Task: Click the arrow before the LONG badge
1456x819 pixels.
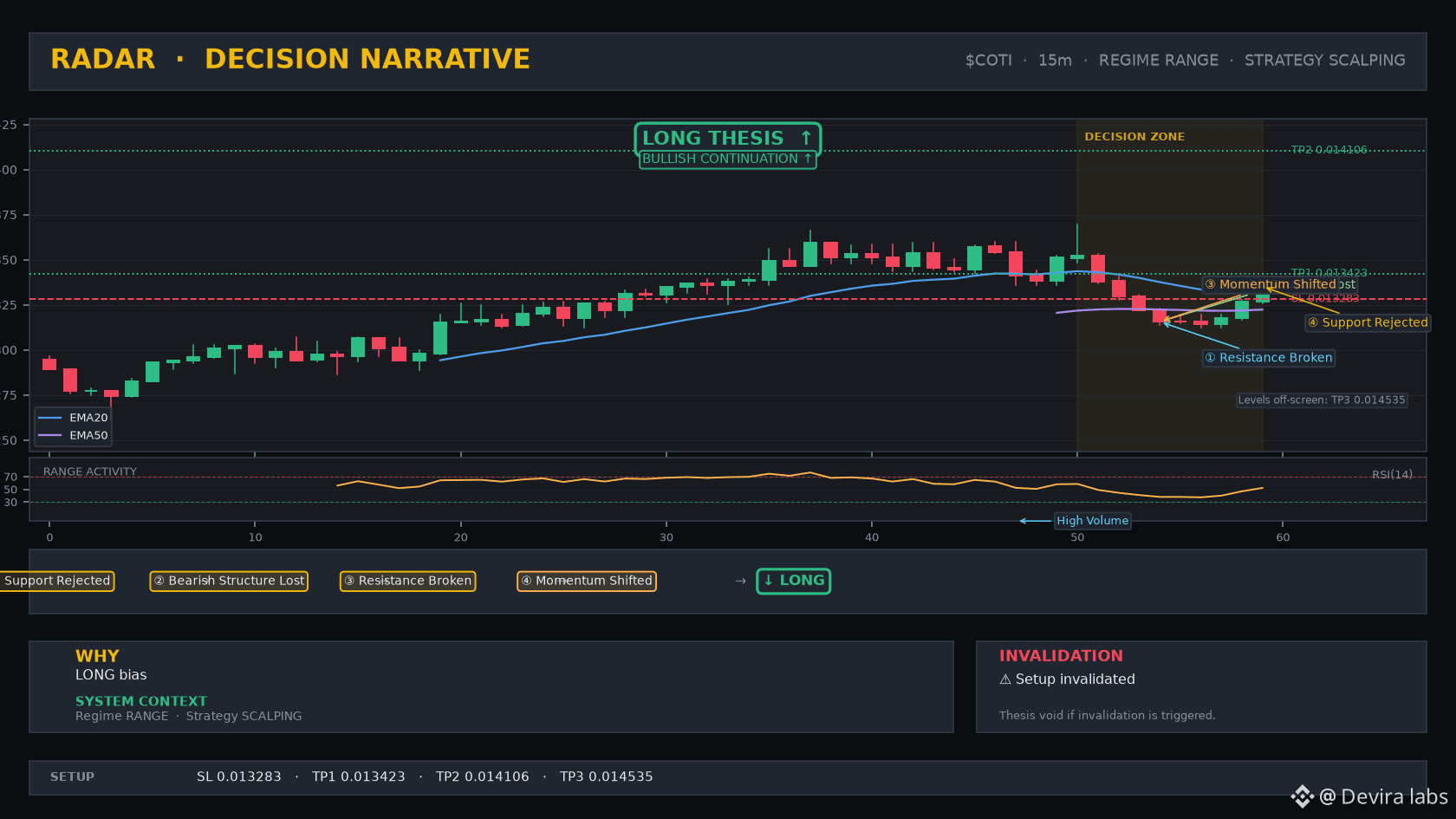Action: [740, 581]
